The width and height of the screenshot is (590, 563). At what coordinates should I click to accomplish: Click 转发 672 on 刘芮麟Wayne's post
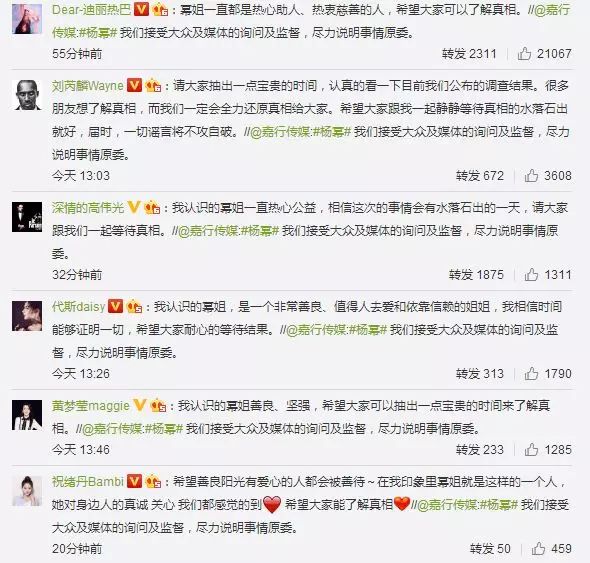480,175
